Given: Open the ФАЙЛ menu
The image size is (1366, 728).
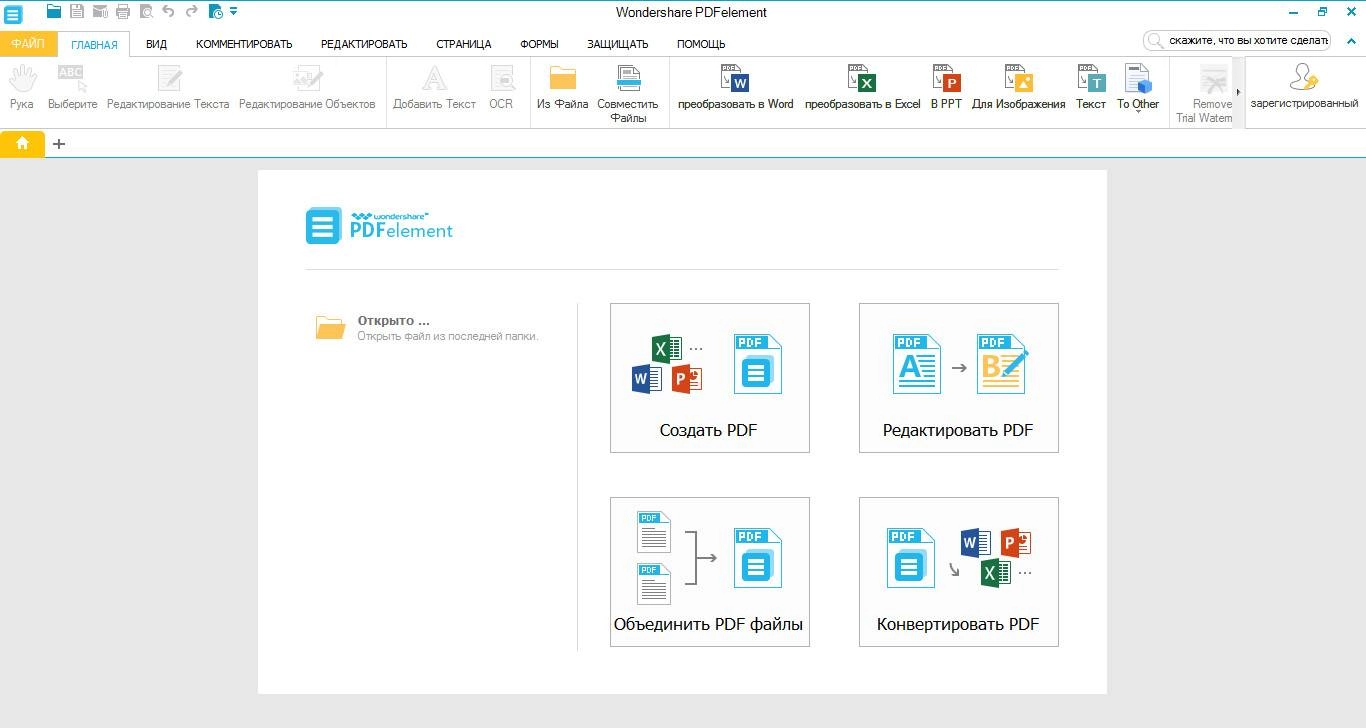Looking at the screenshot, I should coord(28,44).
